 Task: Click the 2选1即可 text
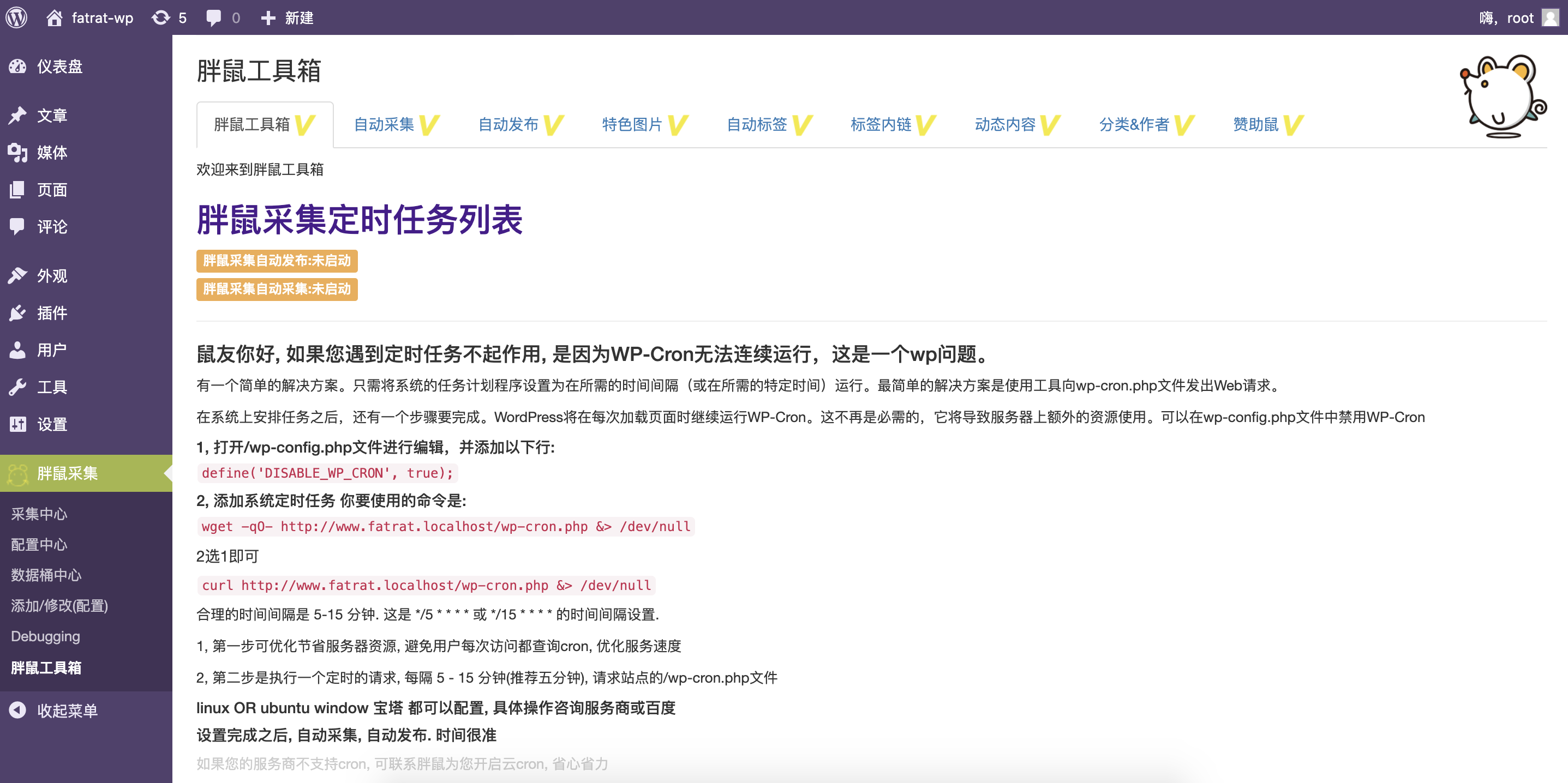228,556
